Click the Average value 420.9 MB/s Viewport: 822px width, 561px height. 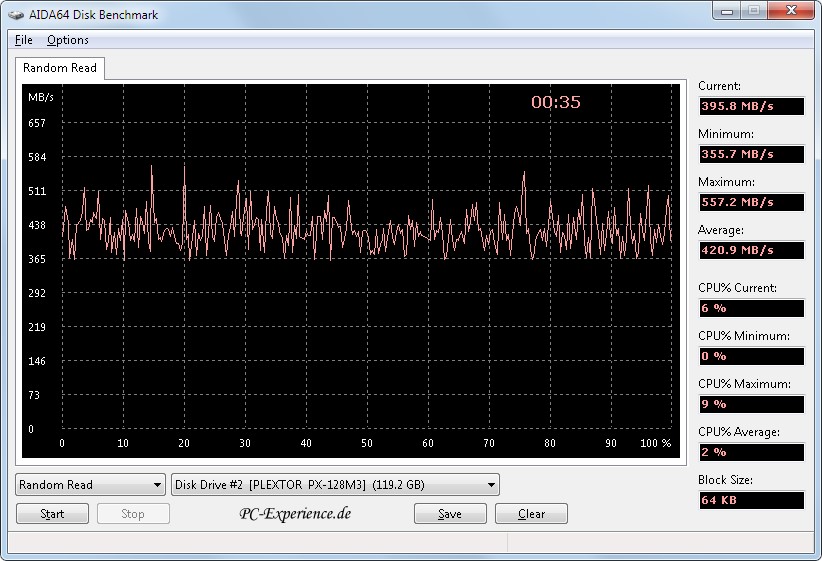[x=751, y=250]
